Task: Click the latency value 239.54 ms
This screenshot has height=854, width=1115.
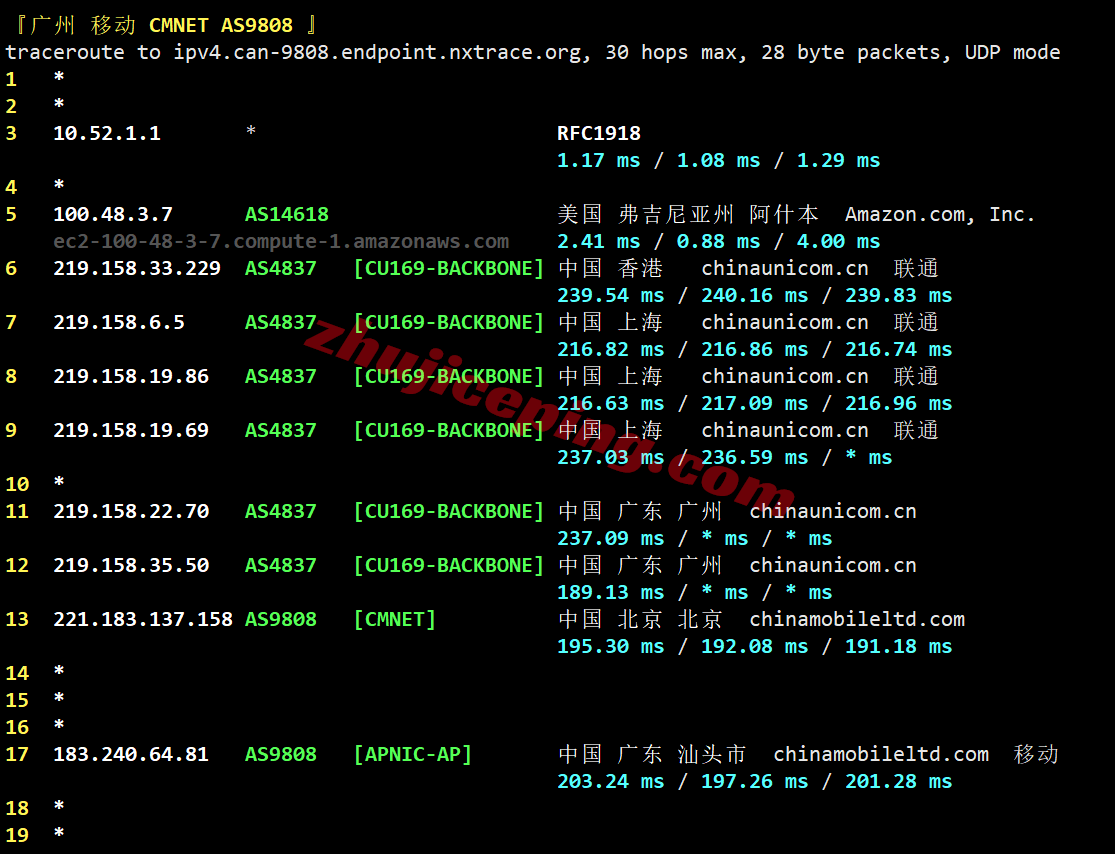Action: tap(610, 296)
